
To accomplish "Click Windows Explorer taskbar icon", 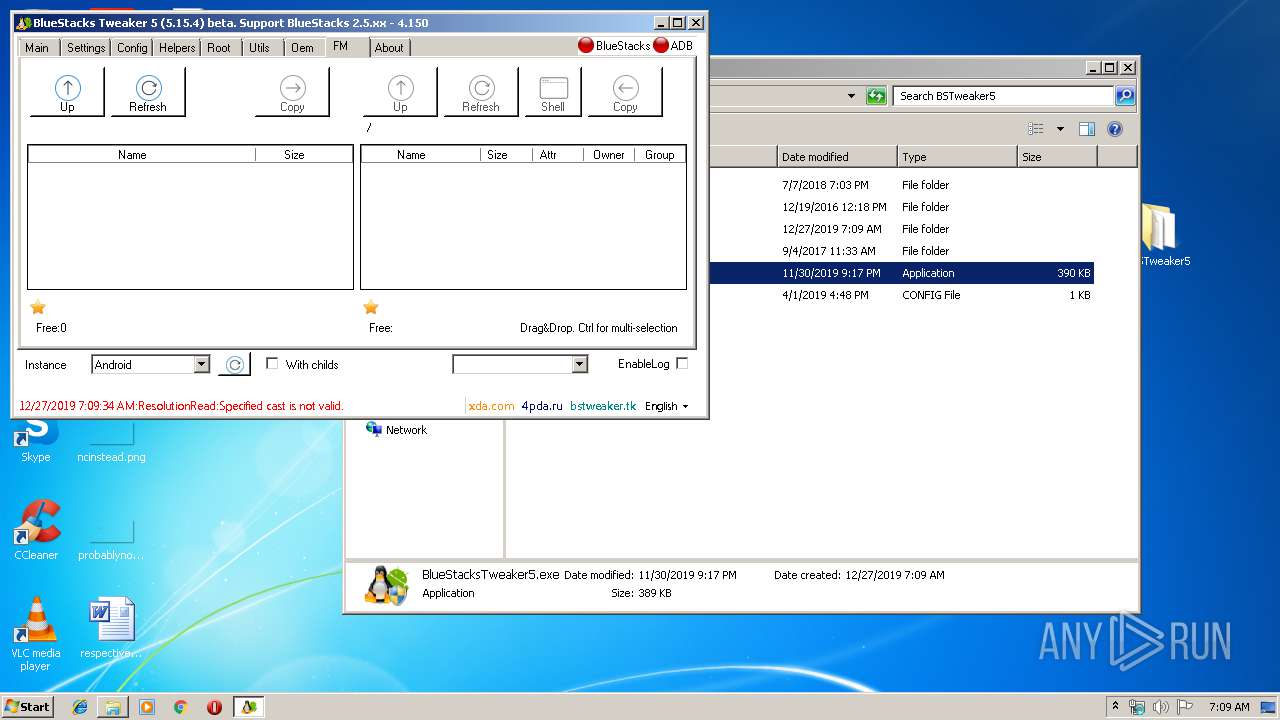I will (113, 707).
